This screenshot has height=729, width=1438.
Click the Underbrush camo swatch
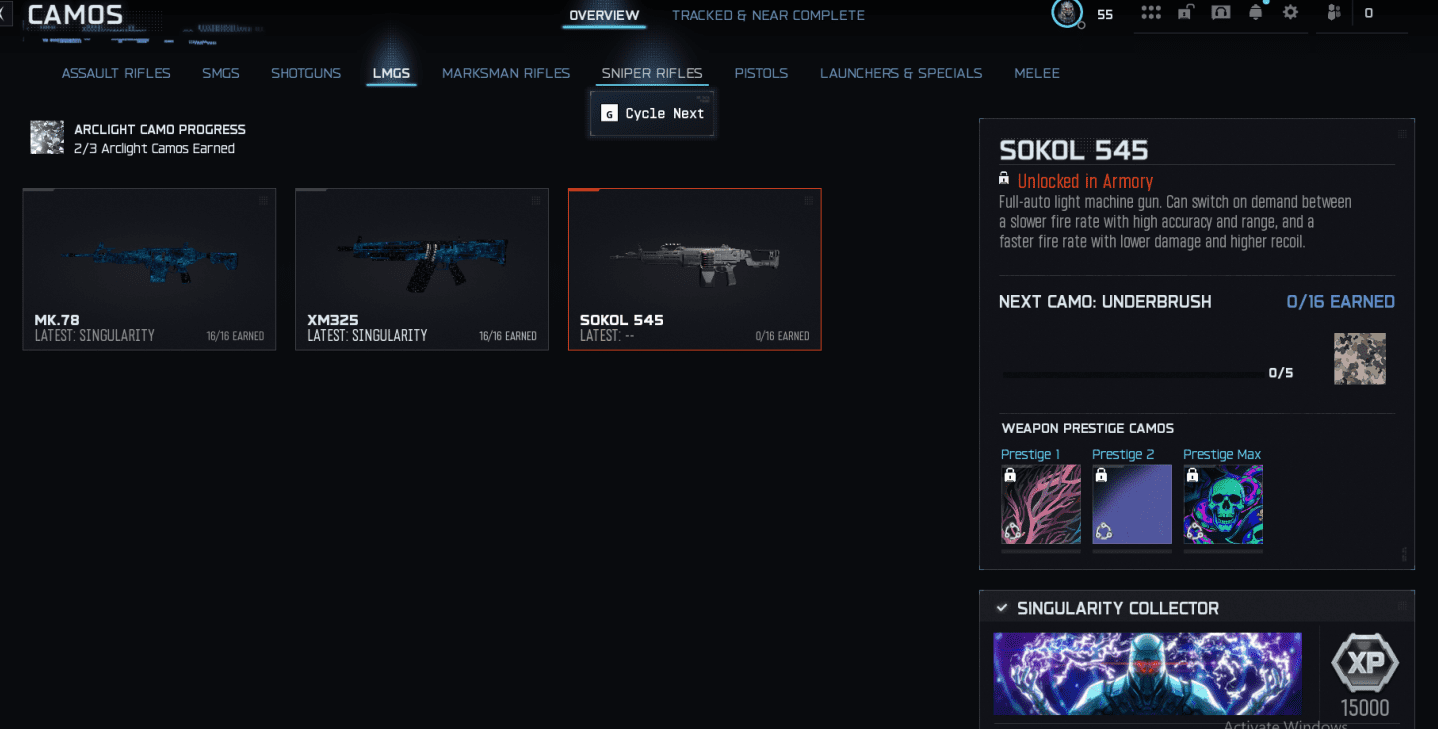tap(1360, 359)
